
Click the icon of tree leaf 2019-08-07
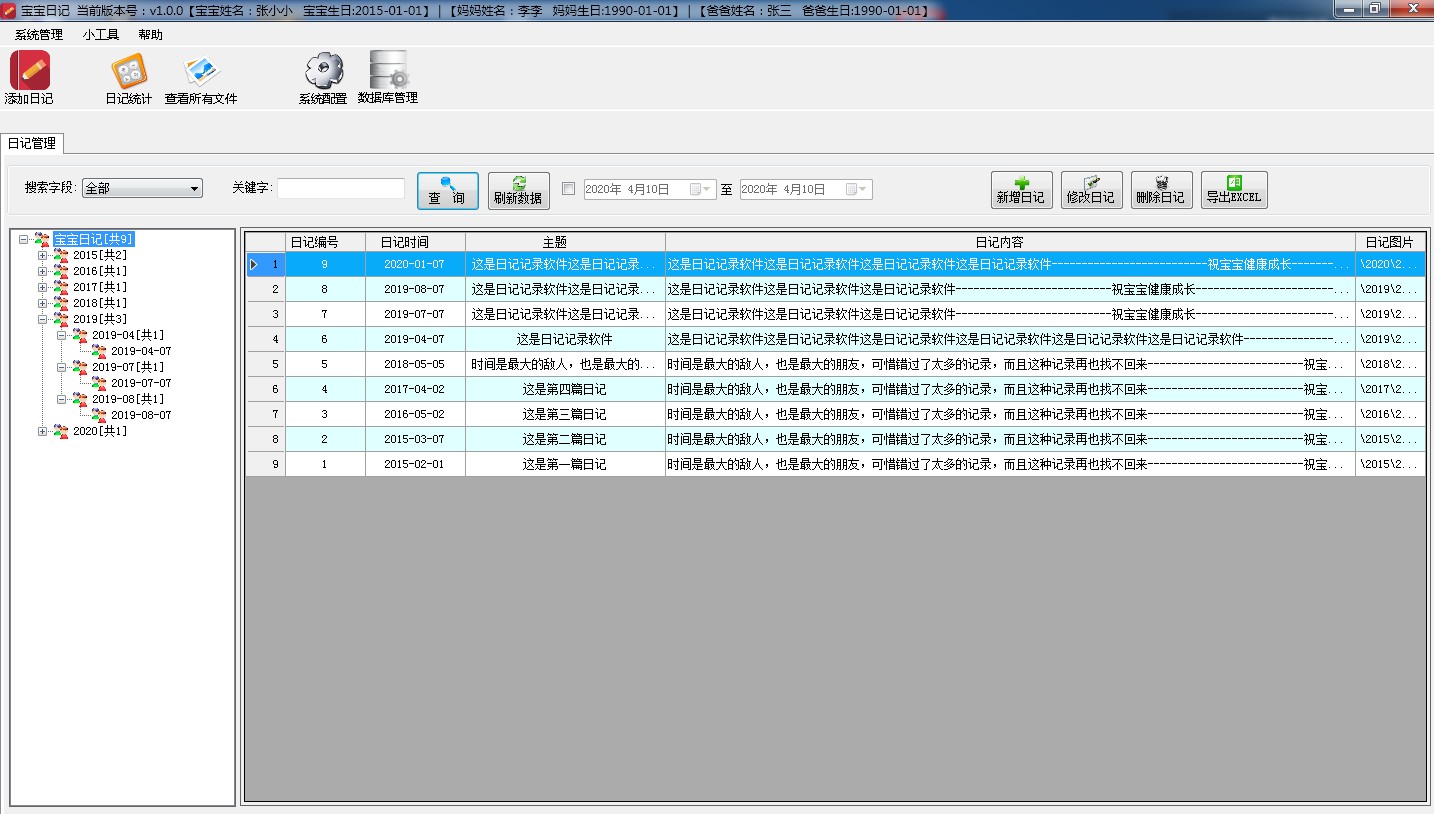[x=99, y=415]
